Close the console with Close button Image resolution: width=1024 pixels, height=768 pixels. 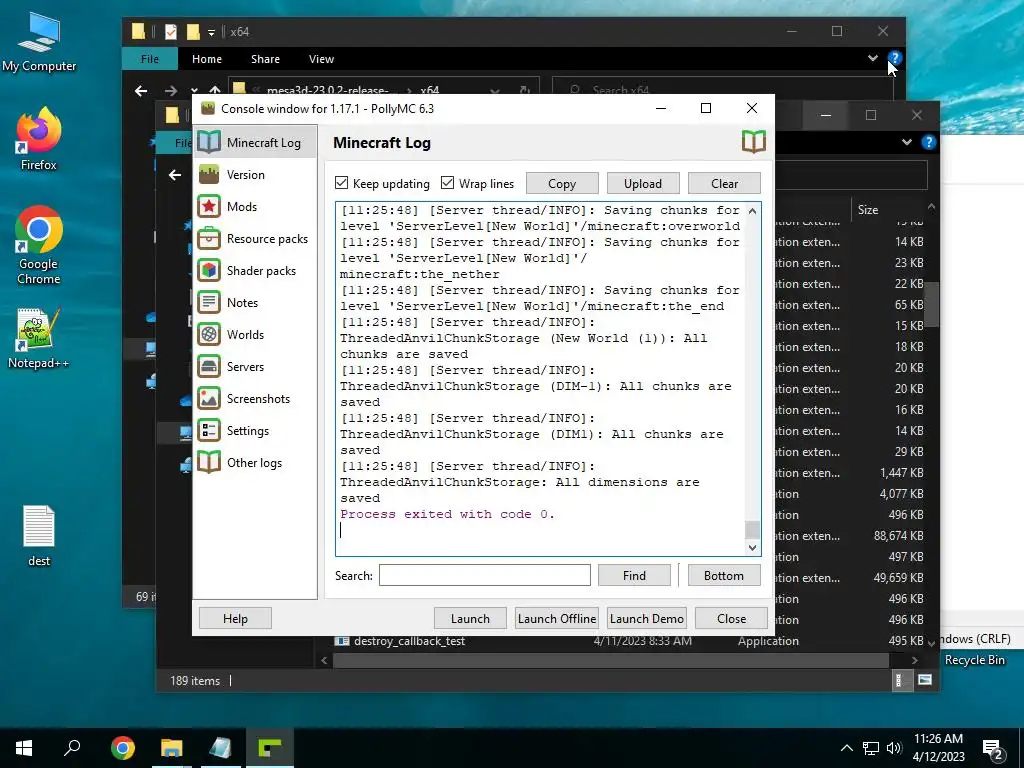pyautogui.click(x=731, y=618)
